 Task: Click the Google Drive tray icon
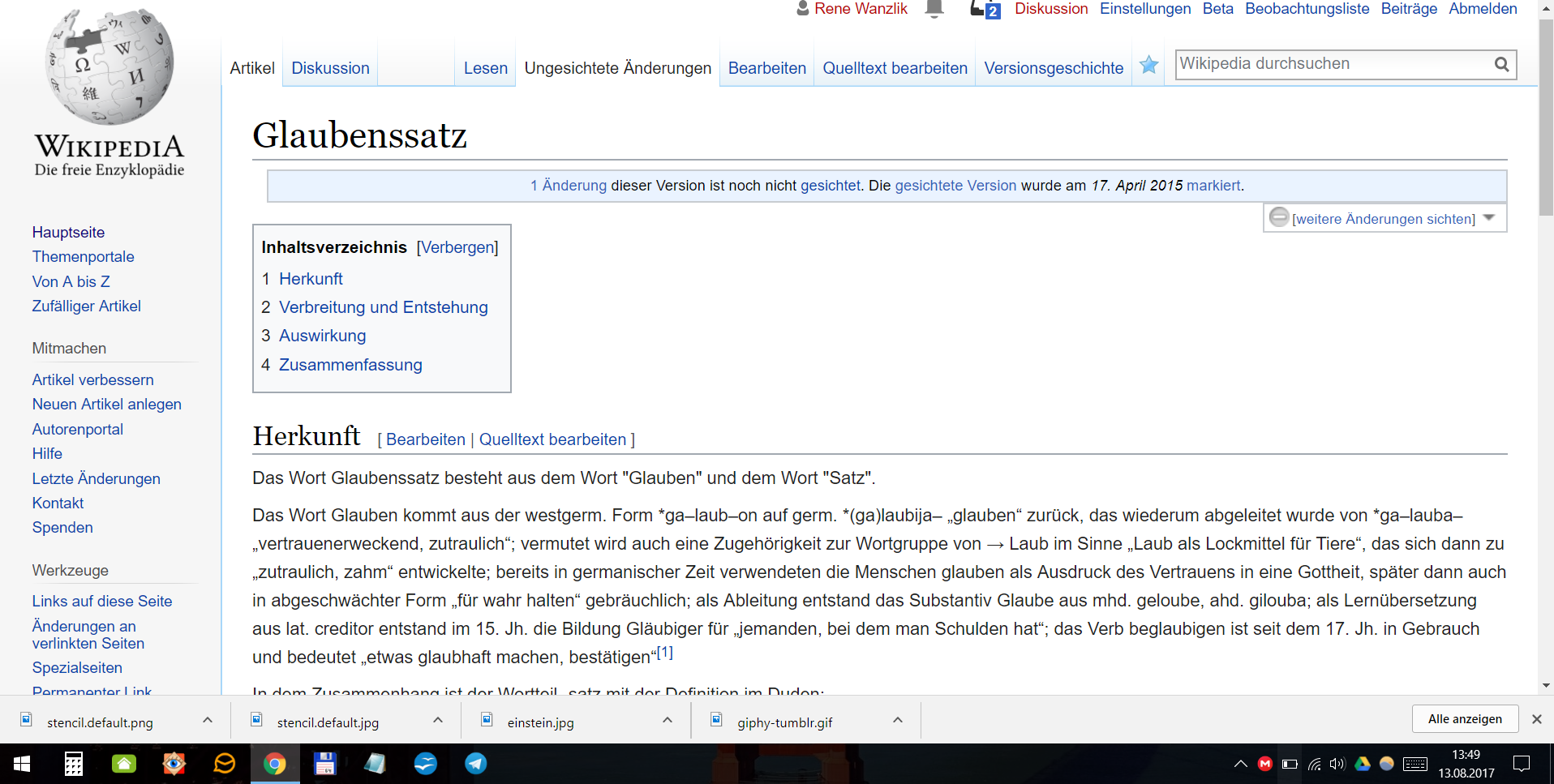point(1362,764)
